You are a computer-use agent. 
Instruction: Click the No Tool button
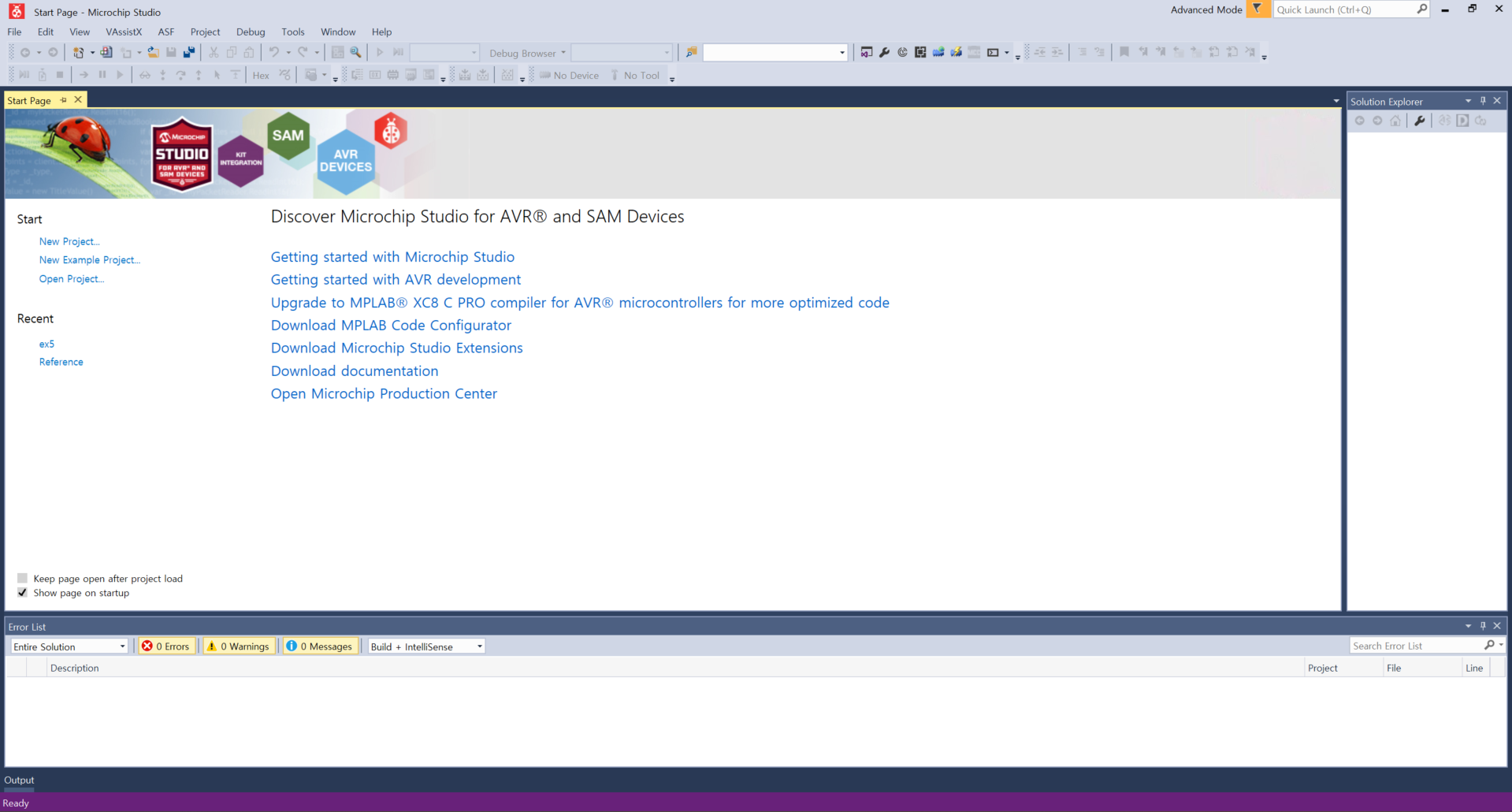[x=635, y=76]
